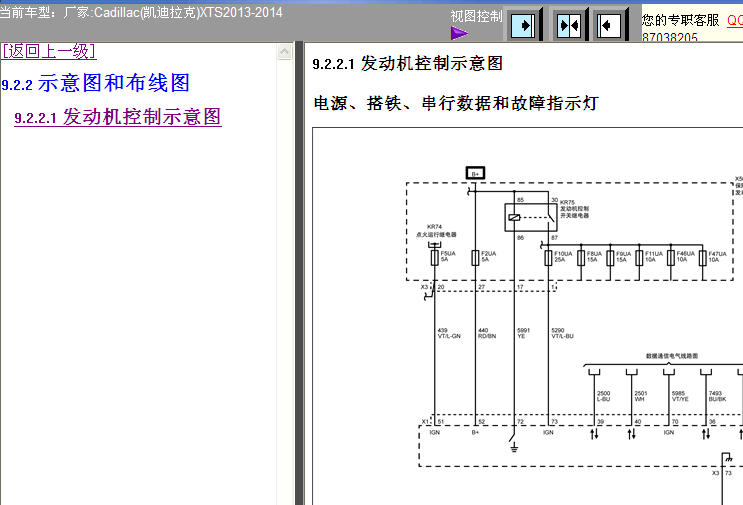
Task: Click the wire label 5290 VT/L-BU
Action: click(x=561, y=333)
